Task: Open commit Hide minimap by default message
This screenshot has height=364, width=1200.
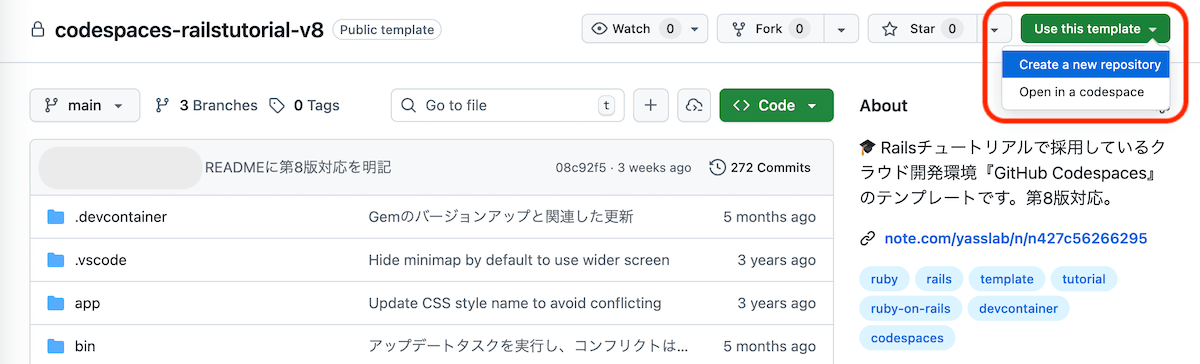Action: 519,260
